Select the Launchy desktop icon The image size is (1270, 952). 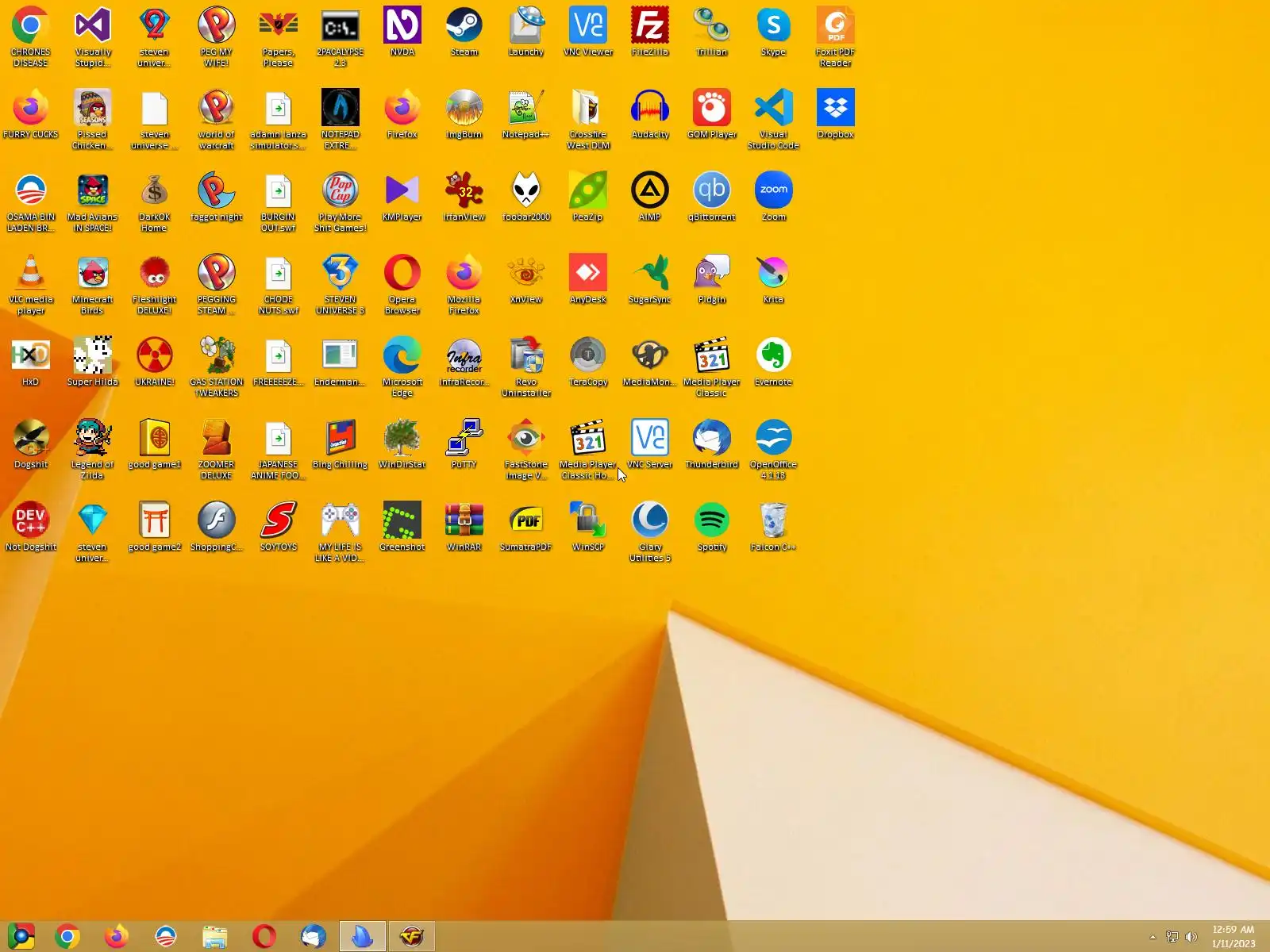526,33
